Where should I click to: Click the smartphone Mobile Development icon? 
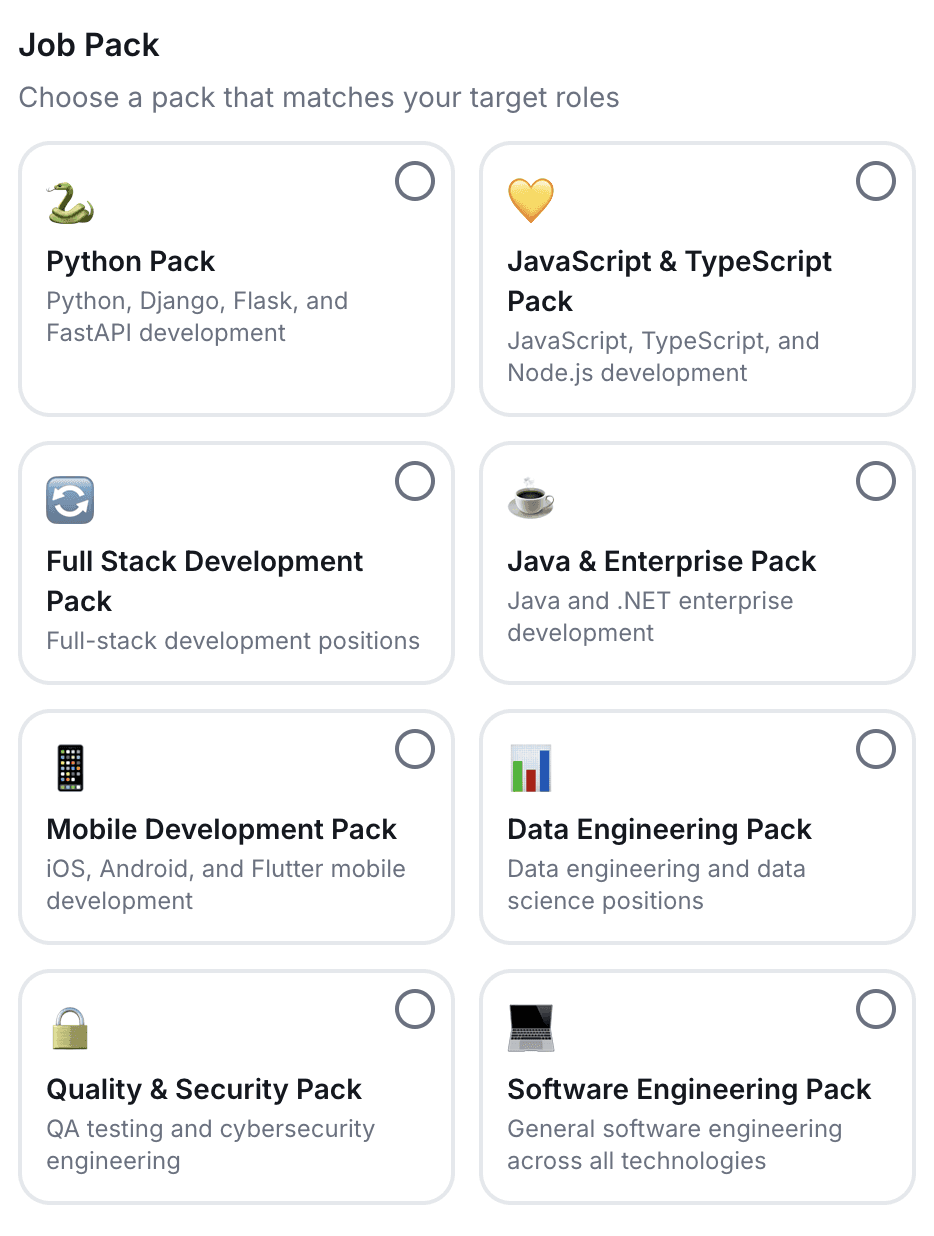coord(70,768)
